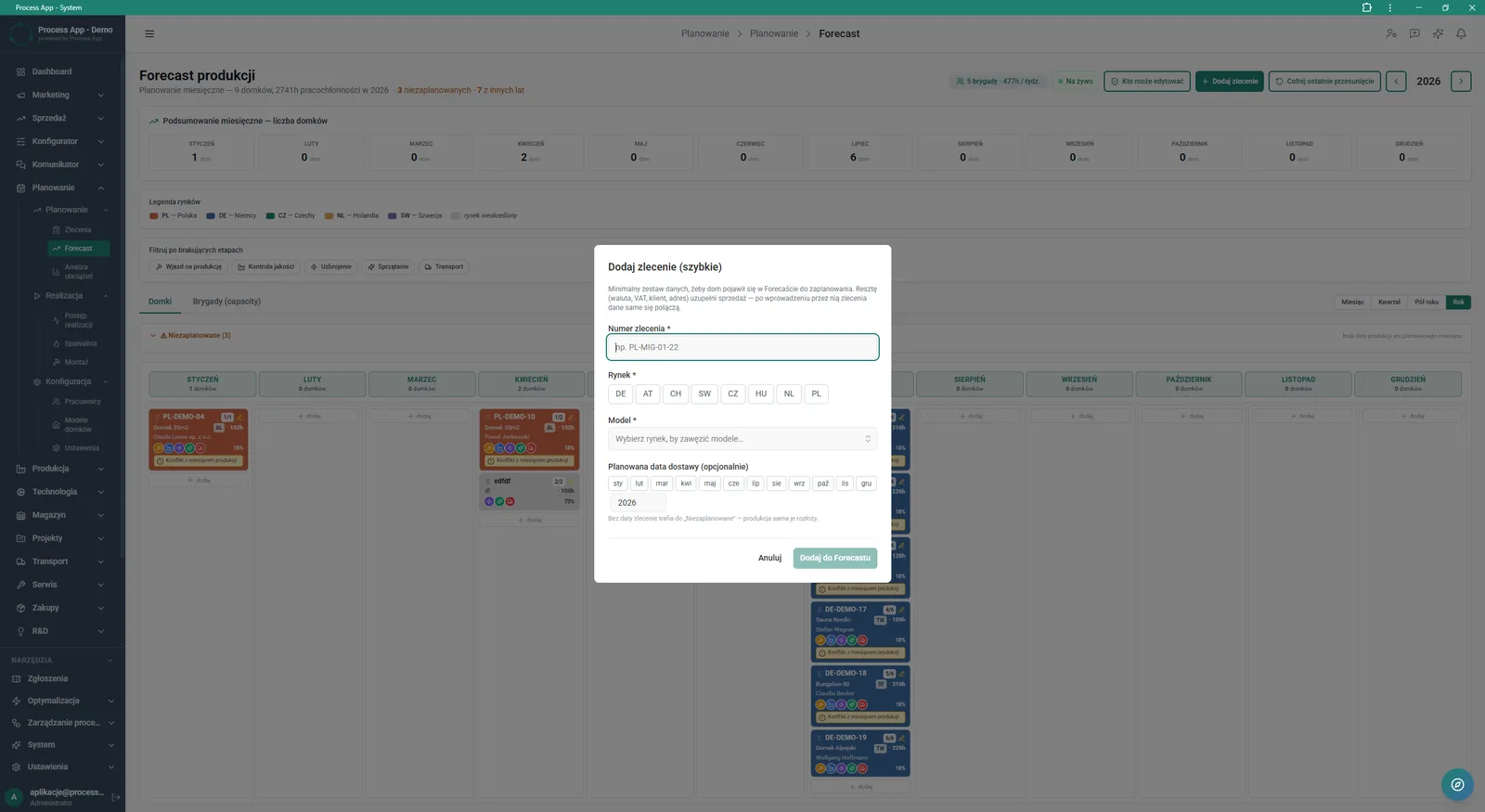
Task: Click the sparkle AI icon in header
Action: tap(1438, 33)
